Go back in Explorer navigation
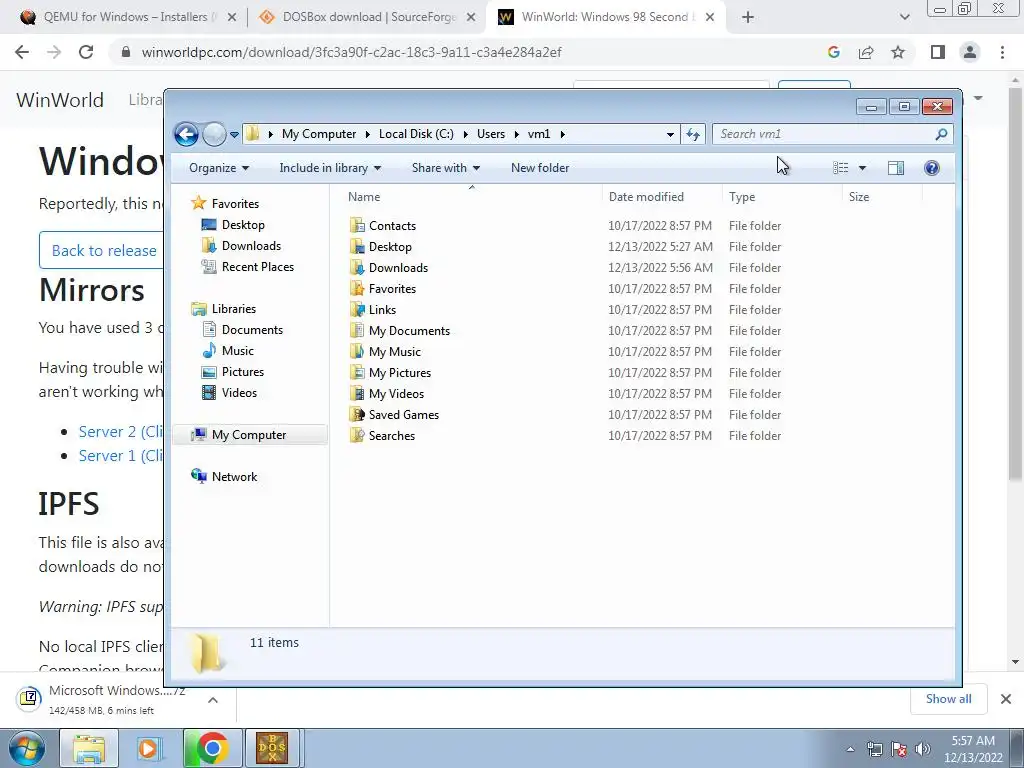 click(186, 135)
